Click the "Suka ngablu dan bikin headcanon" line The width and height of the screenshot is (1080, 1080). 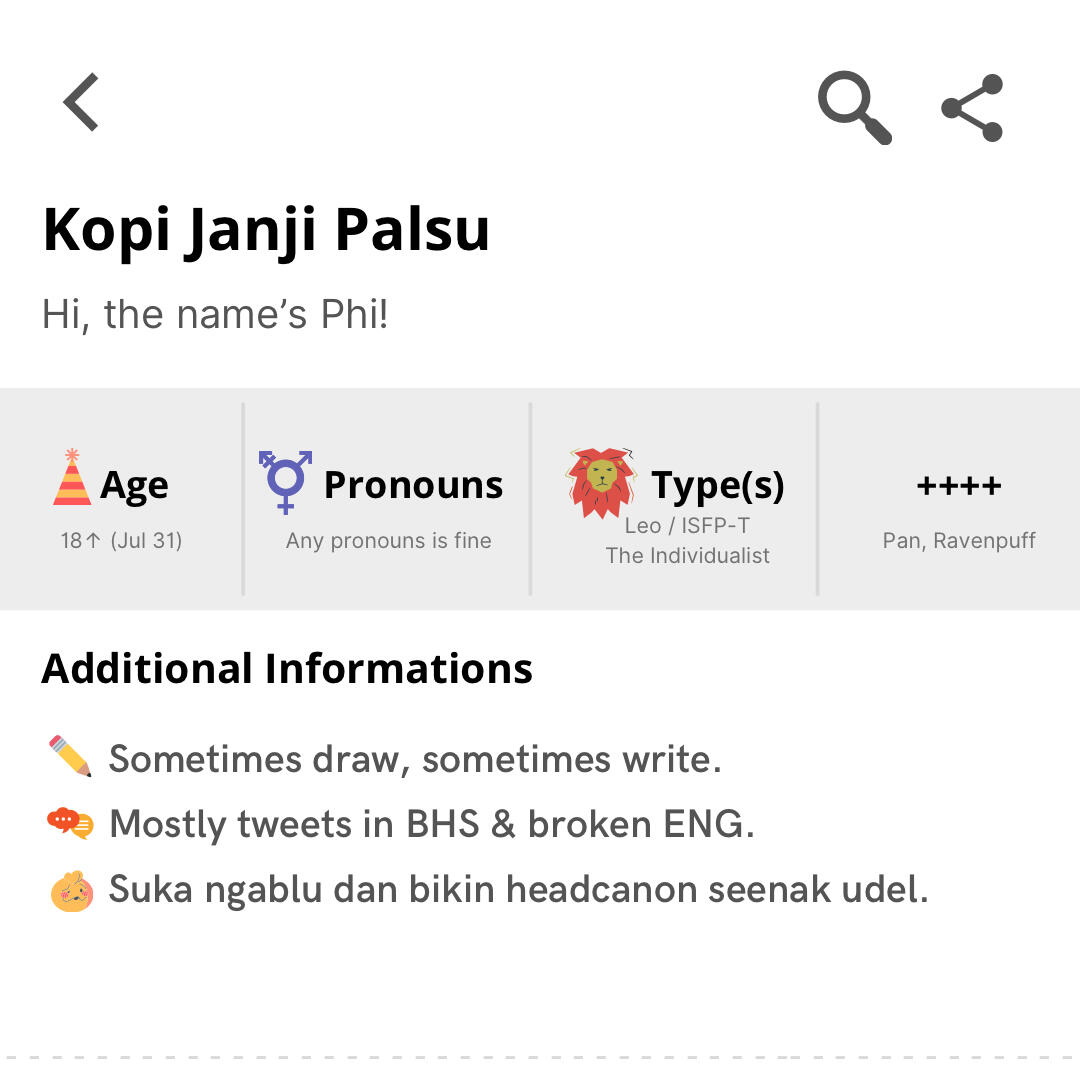518,889
